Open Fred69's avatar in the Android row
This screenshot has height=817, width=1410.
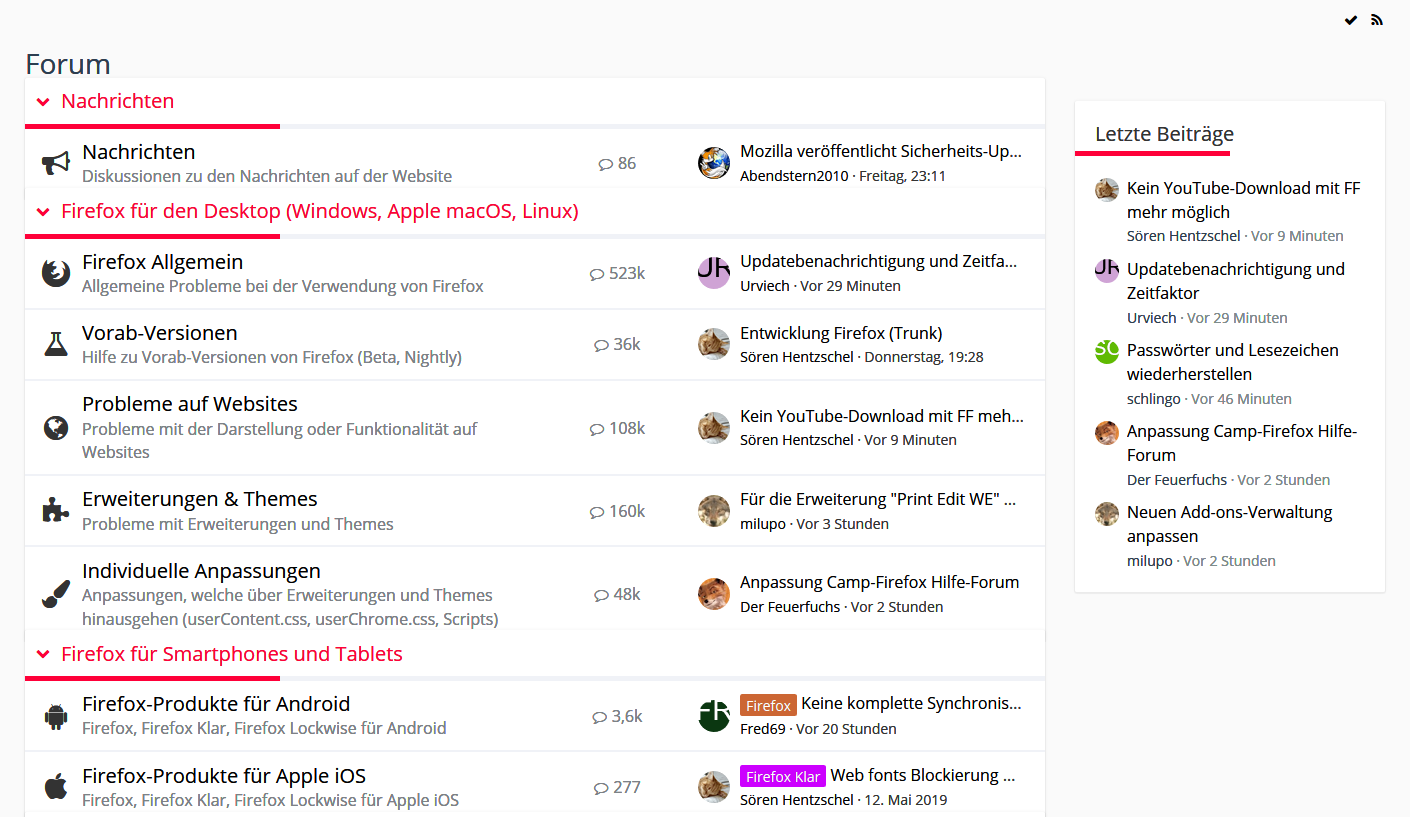[x=714, y=716]
